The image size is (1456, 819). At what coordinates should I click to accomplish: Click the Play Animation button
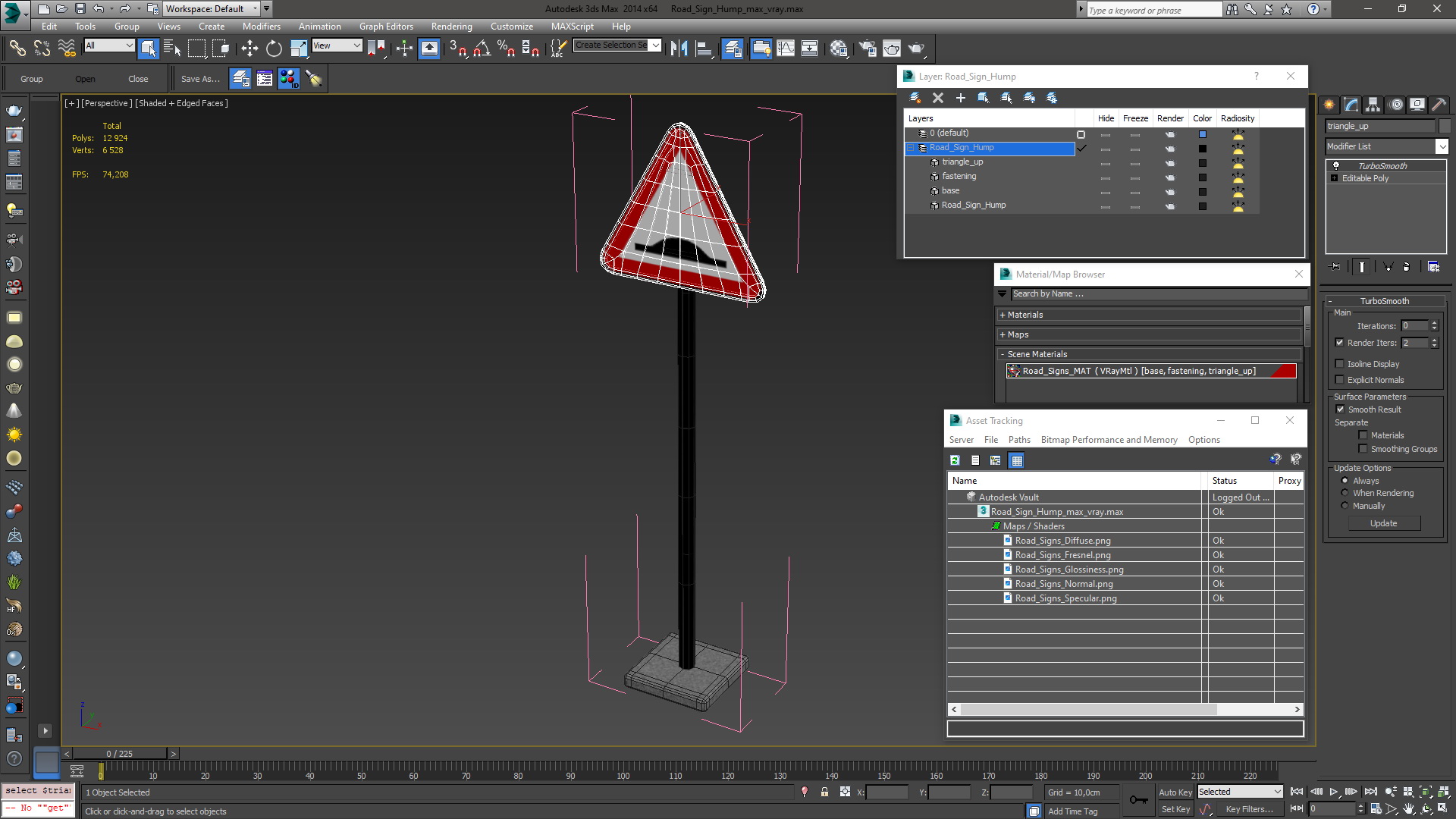coord(1333,792)
